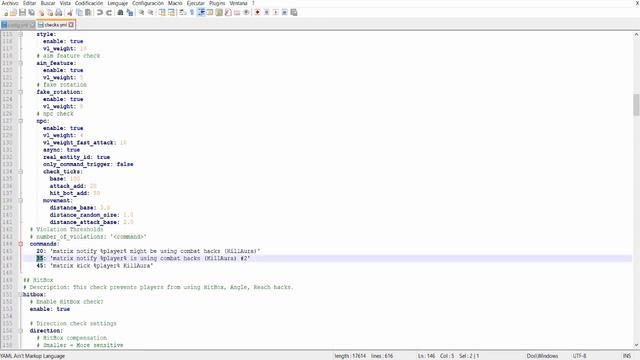Viewport: 640px width, 360px height.
Task: Collapse the aim_feature block fold marker
Action: 20,63
